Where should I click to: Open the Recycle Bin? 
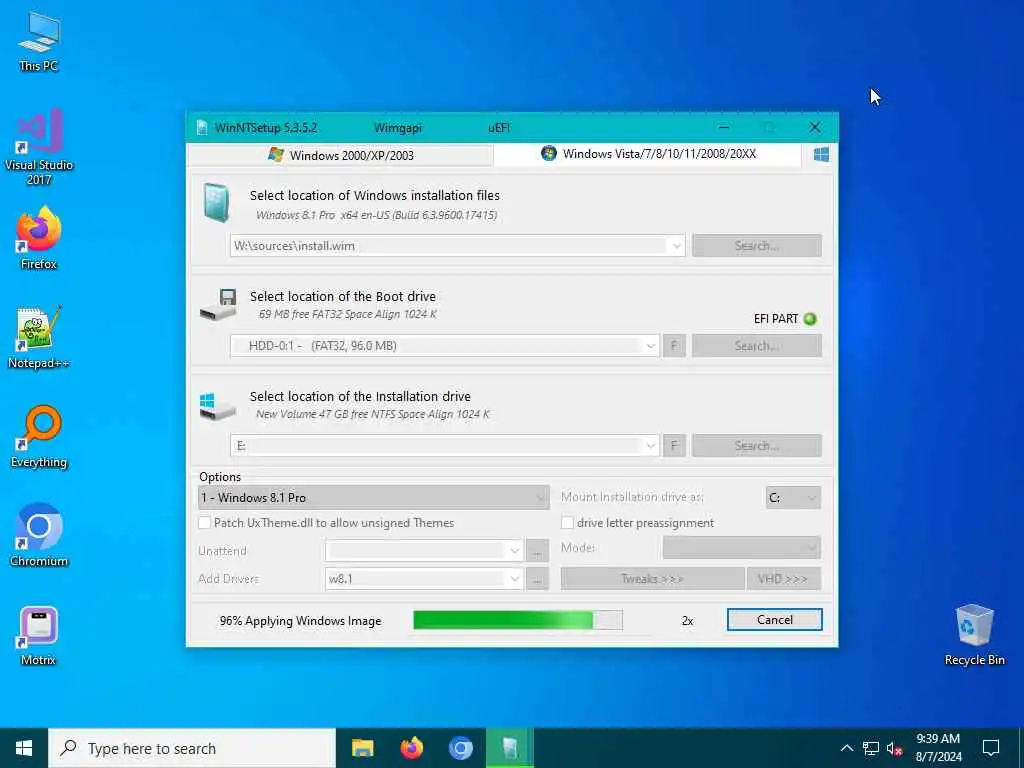pyautogui.click(x=974, y=635)
